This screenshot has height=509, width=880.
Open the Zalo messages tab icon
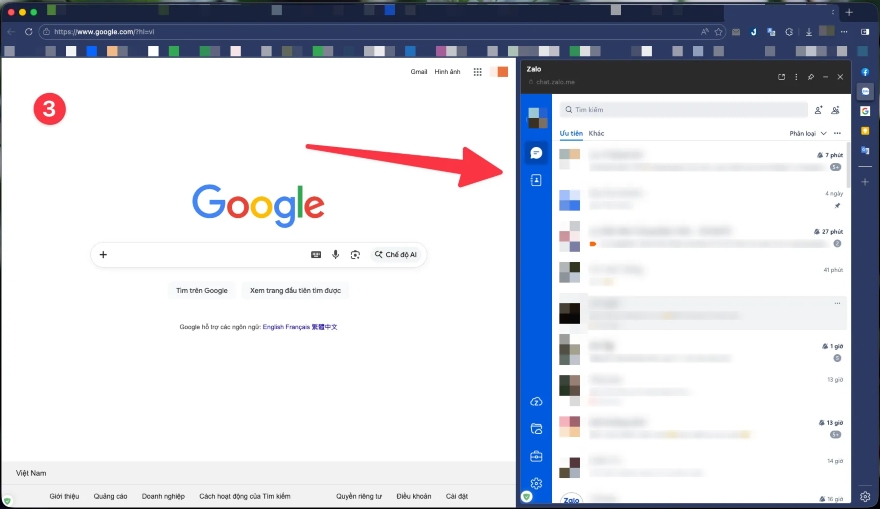tap(536, 153)
